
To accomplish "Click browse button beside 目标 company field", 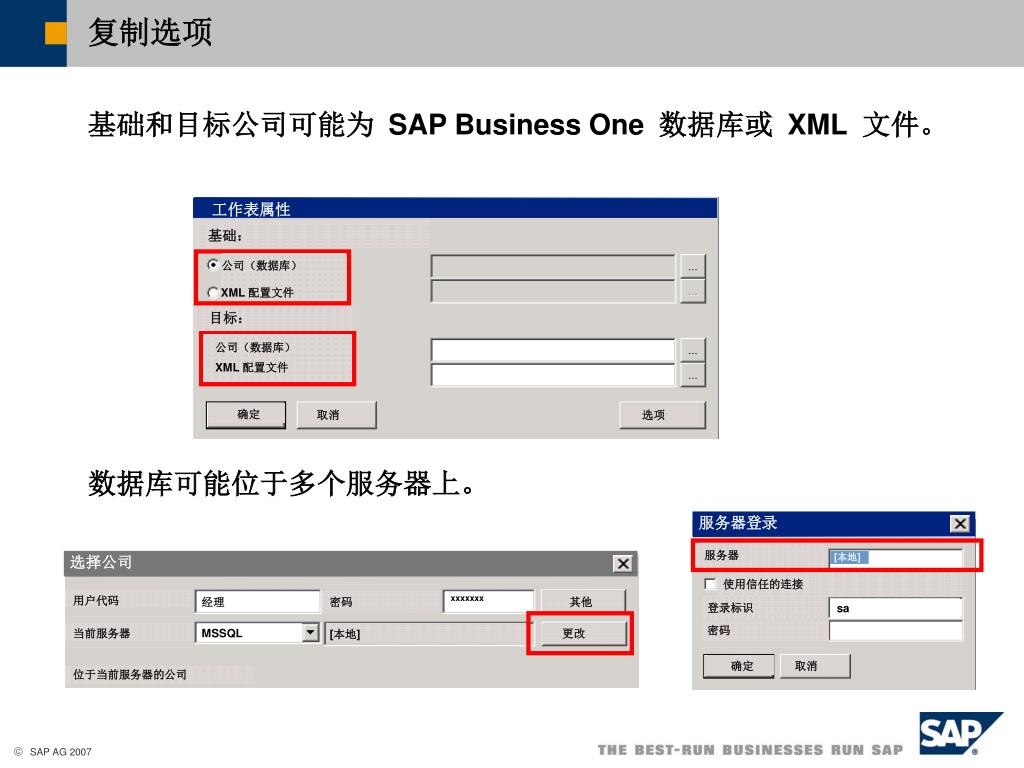I will tap(693, 350).
